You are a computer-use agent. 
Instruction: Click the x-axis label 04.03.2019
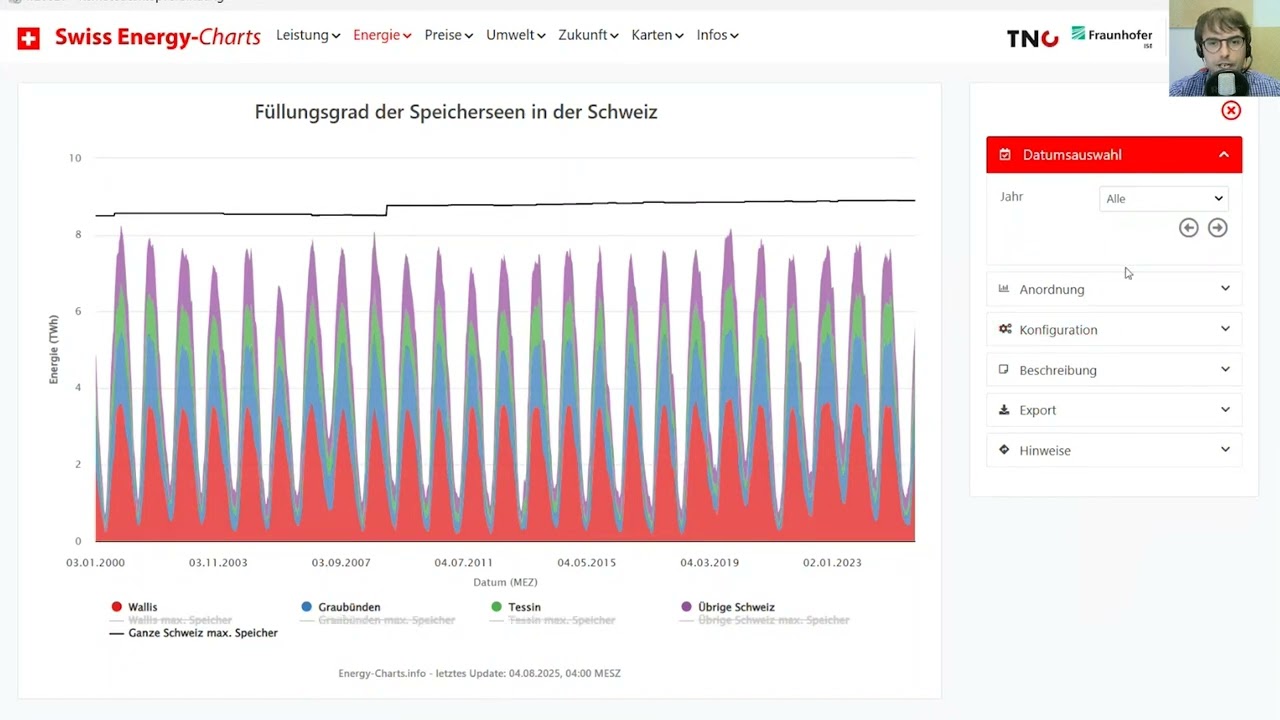point(709,563)
